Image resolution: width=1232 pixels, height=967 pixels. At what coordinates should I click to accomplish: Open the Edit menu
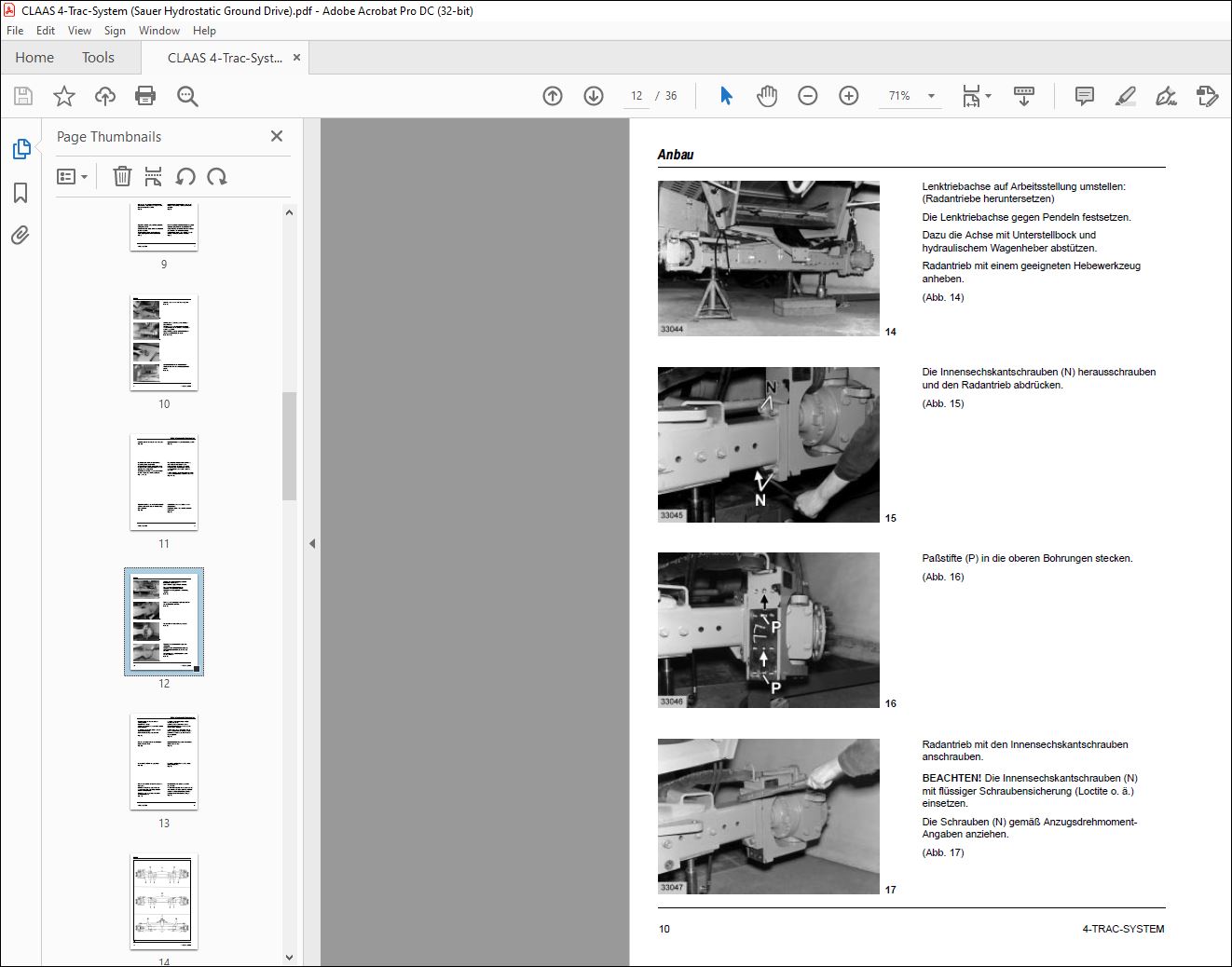pos(46,31)
